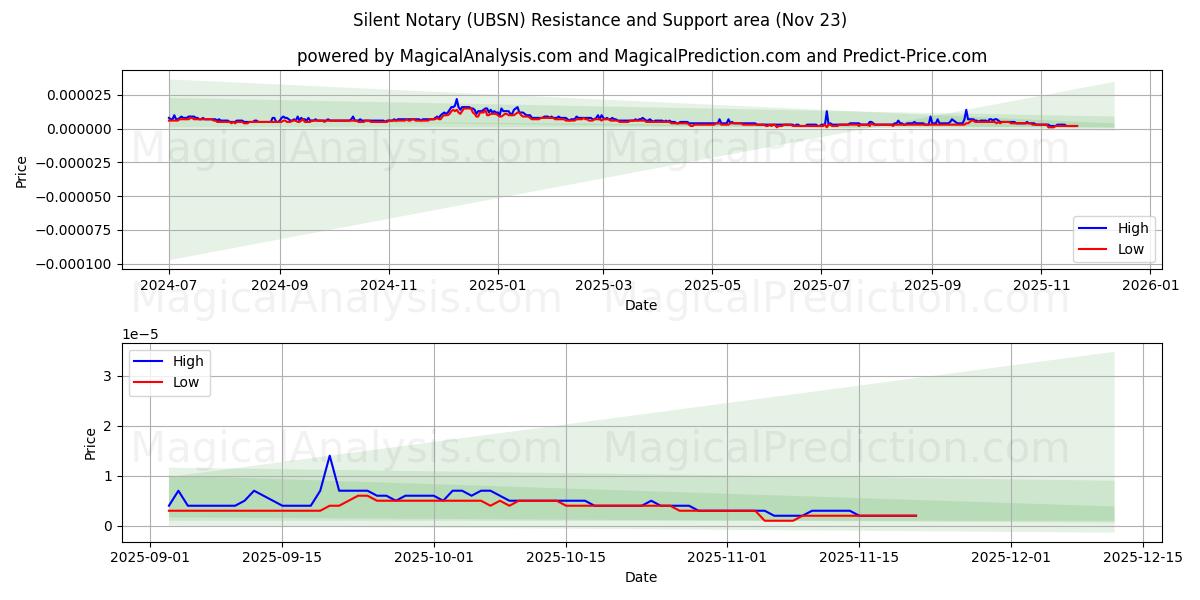This screenshot has width=1200, height=600.
Task: Click the '2025-03' tick label on the top x-axis
Action: 603,286
